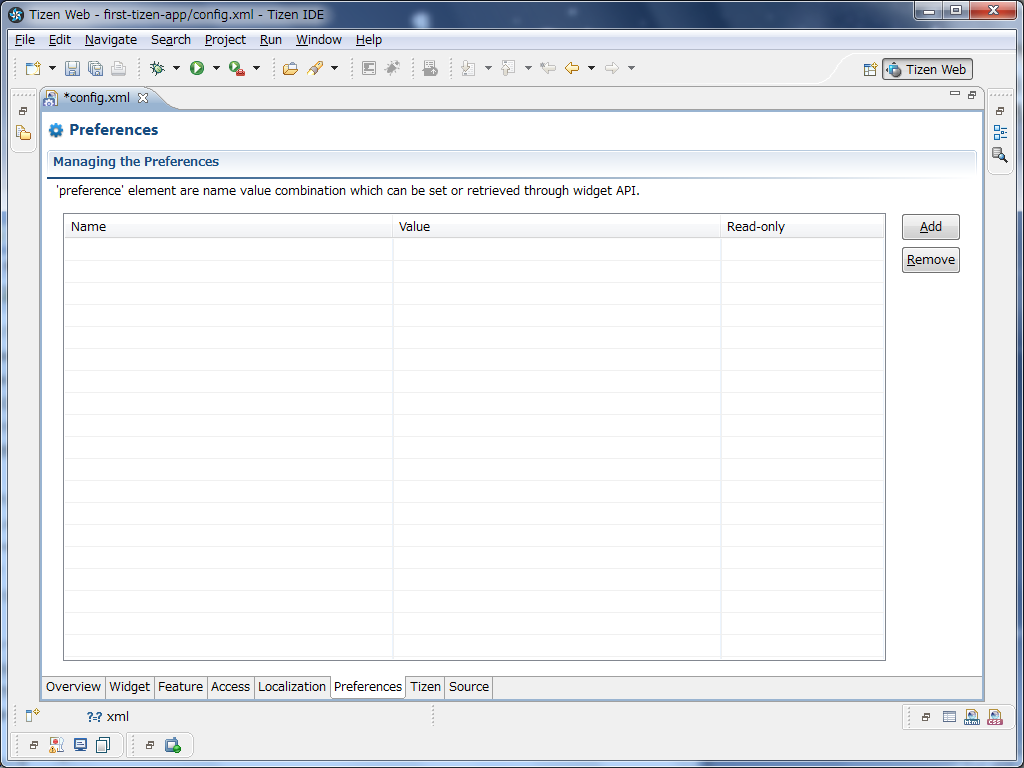Click the New wizard toolbar icon
1024x768 pixels.
[33, 68]
